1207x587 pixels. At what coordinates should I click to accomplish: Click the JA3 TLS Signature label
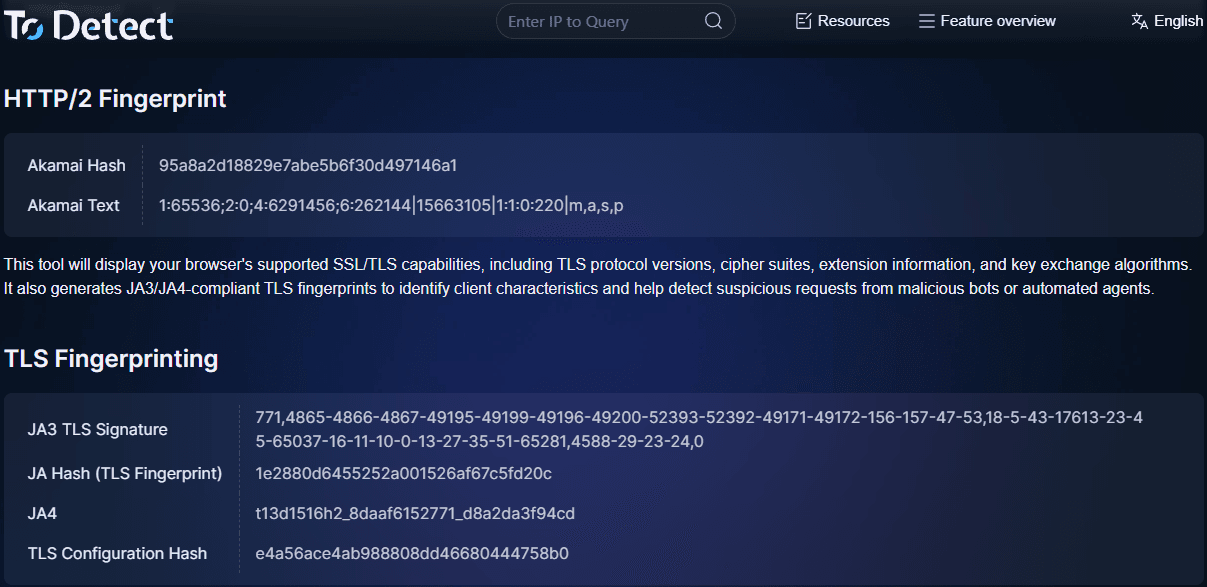point(98,429)
